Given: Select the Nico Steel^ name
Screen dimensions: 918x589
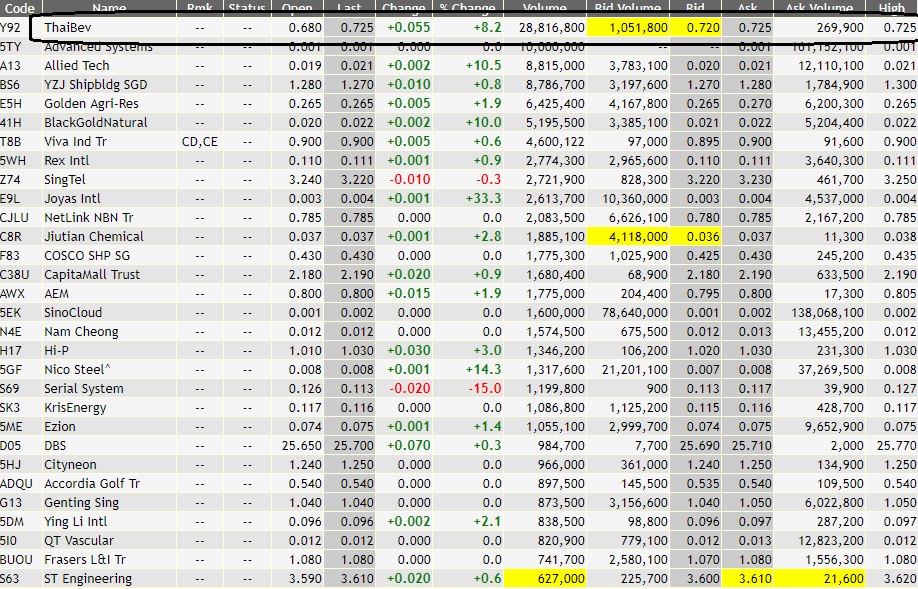Looking at the screenshot, I should coord(77,370).
